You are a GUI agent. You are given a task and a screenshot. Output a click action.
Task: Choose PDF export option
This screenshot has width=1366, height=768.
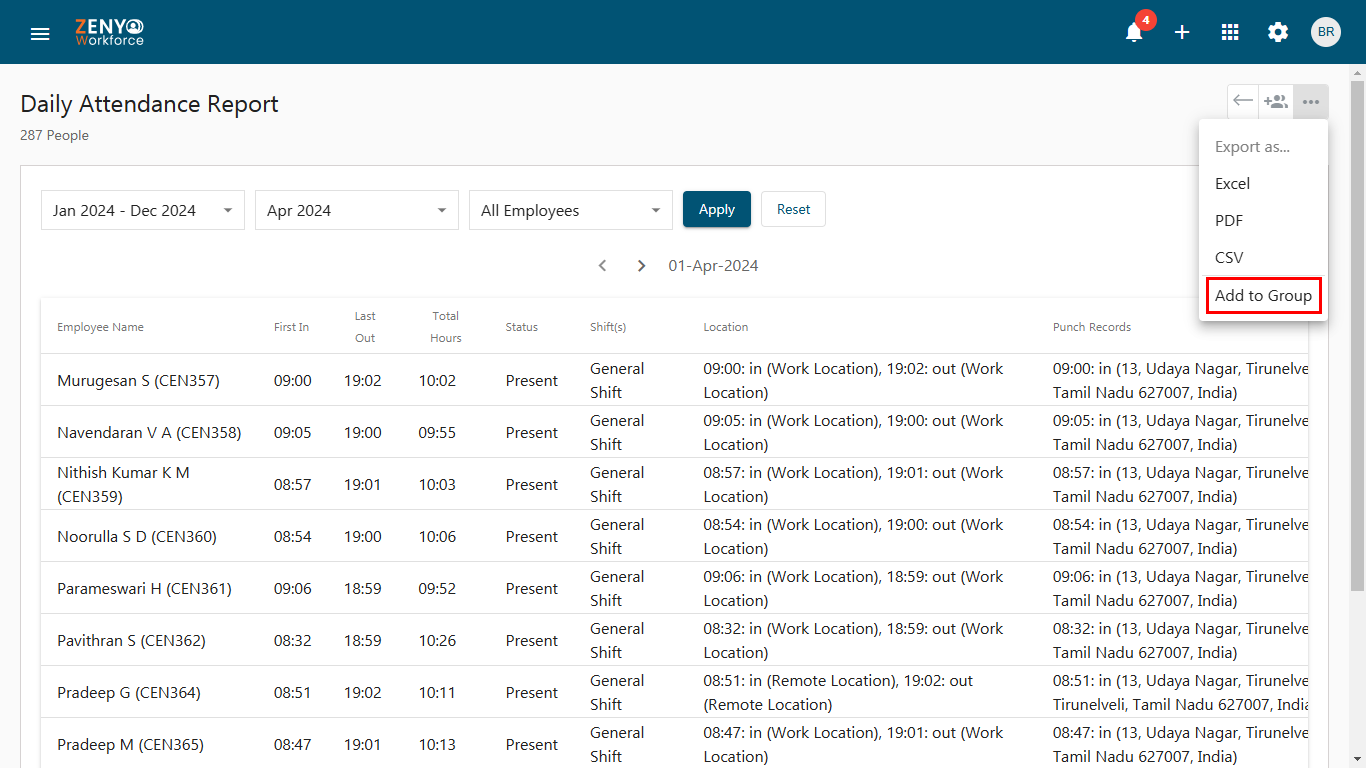point(1263,221)
